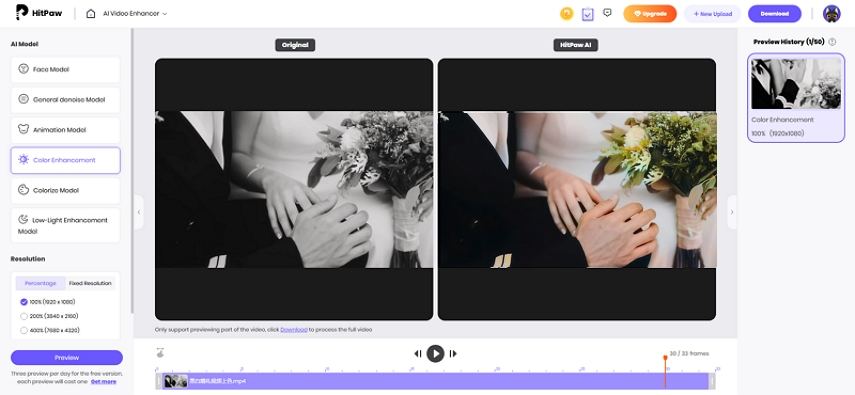Click the Low-Light moon icon

coord(23,219)
